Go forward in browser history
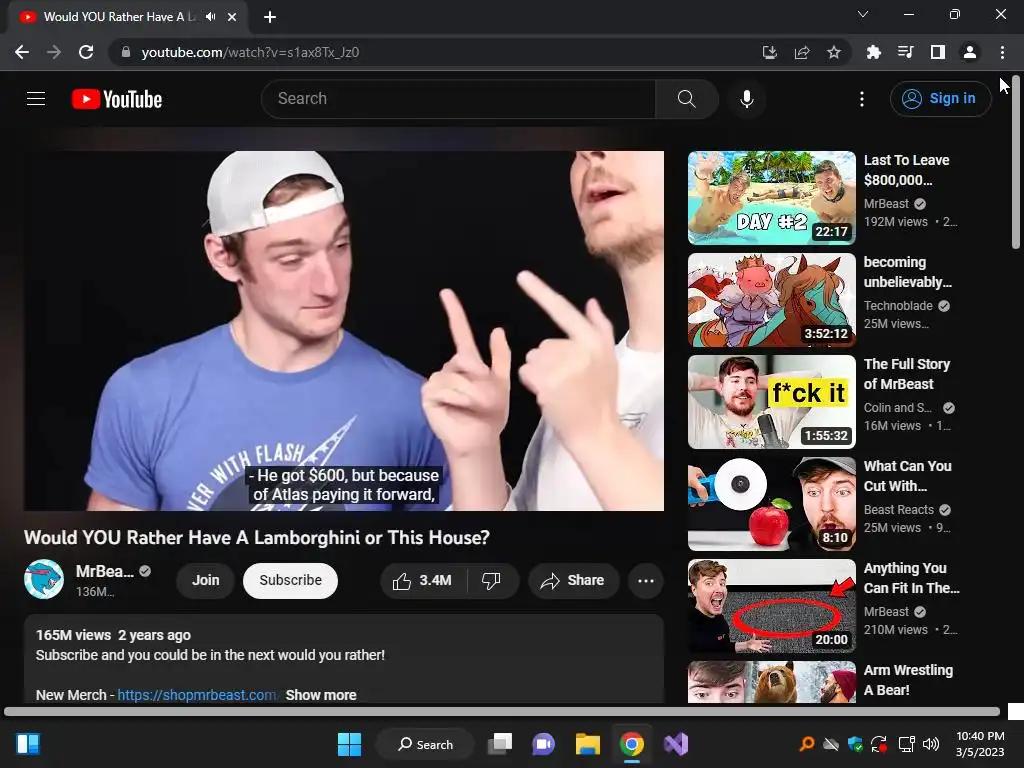 pyautogui.click(x=54, y=52)
